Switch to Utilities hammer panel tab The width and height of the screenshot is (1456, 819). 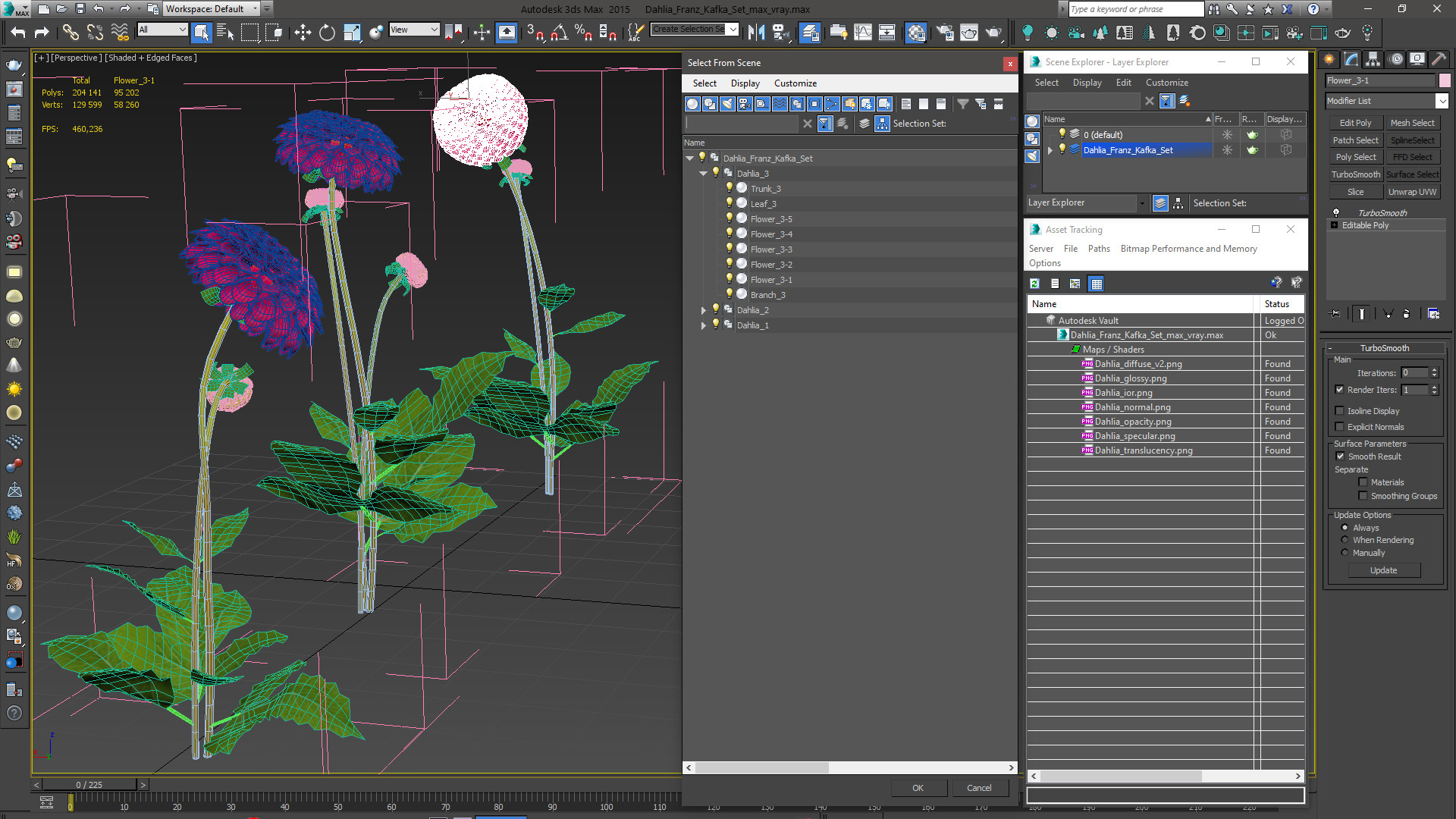(x=1439, y=59)
